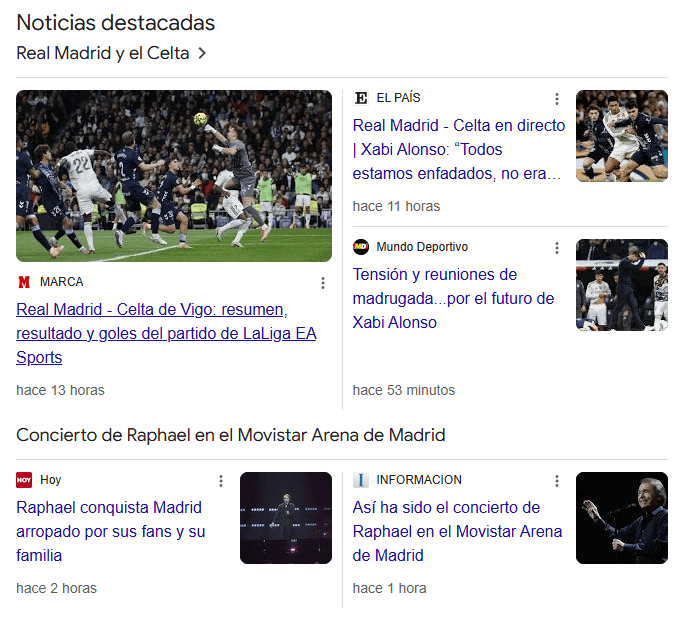Click the Hoy newspaper logo icon
This screenshot has width=695, height=623.
(24, 480)
